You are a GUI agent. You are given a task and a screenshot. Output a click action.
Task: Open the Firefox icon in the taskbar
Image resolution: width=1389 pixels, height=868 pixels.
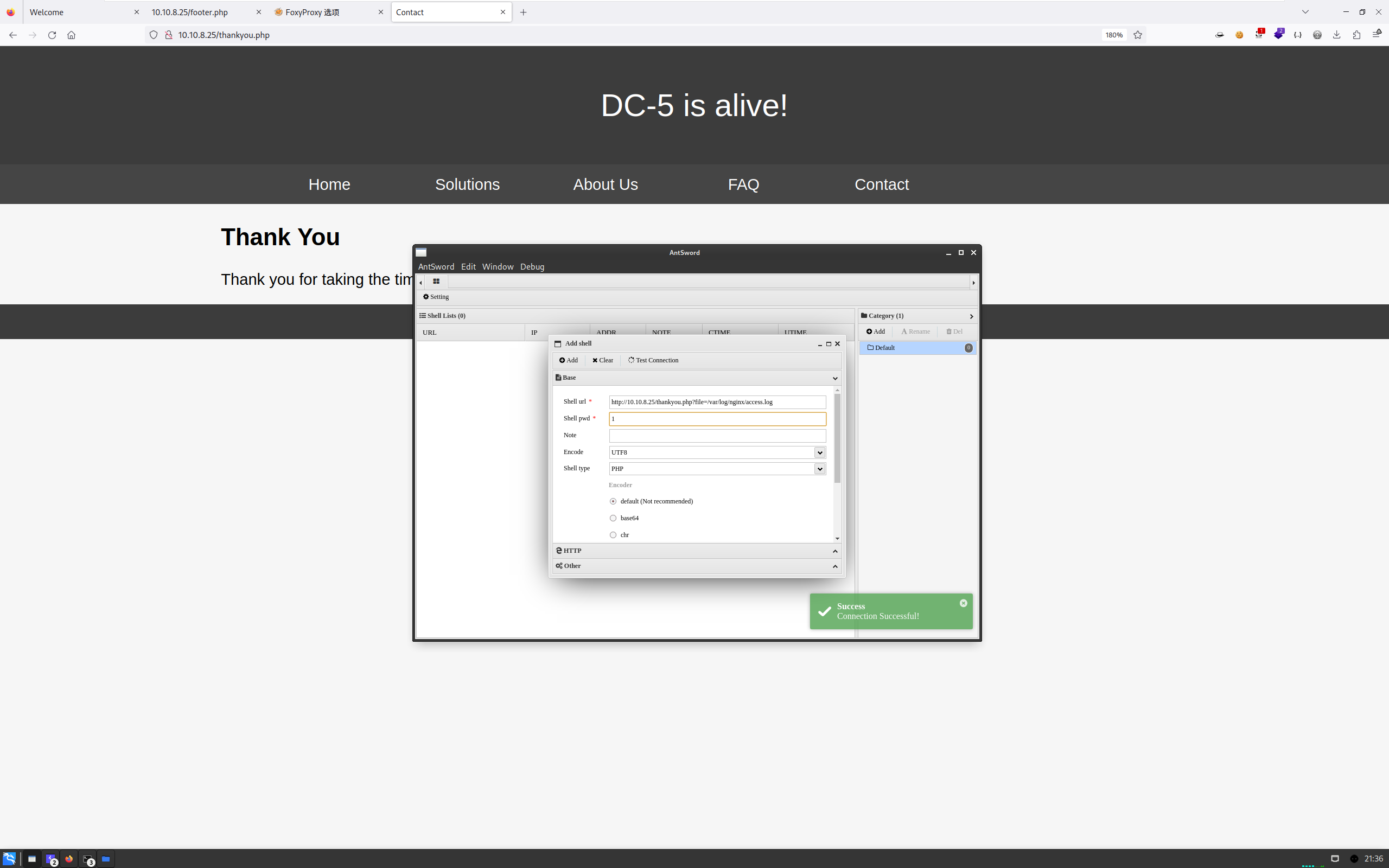point(69,859)
